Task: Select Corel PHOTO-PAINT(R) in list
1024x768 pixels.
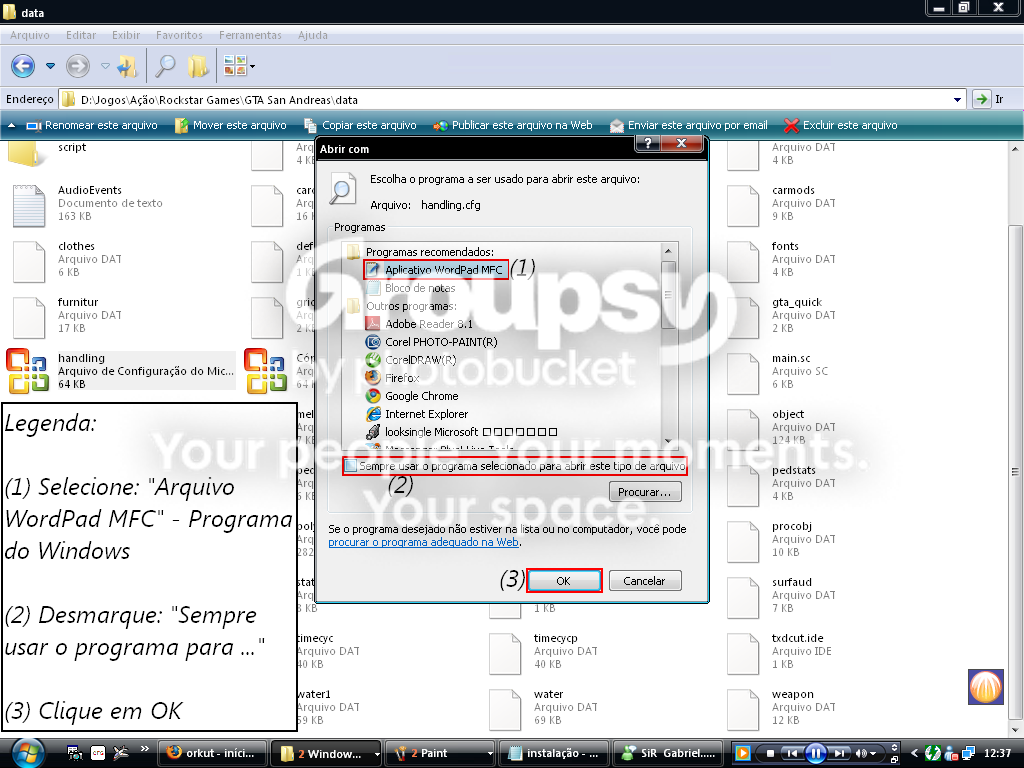Action: tap(432, 342)
